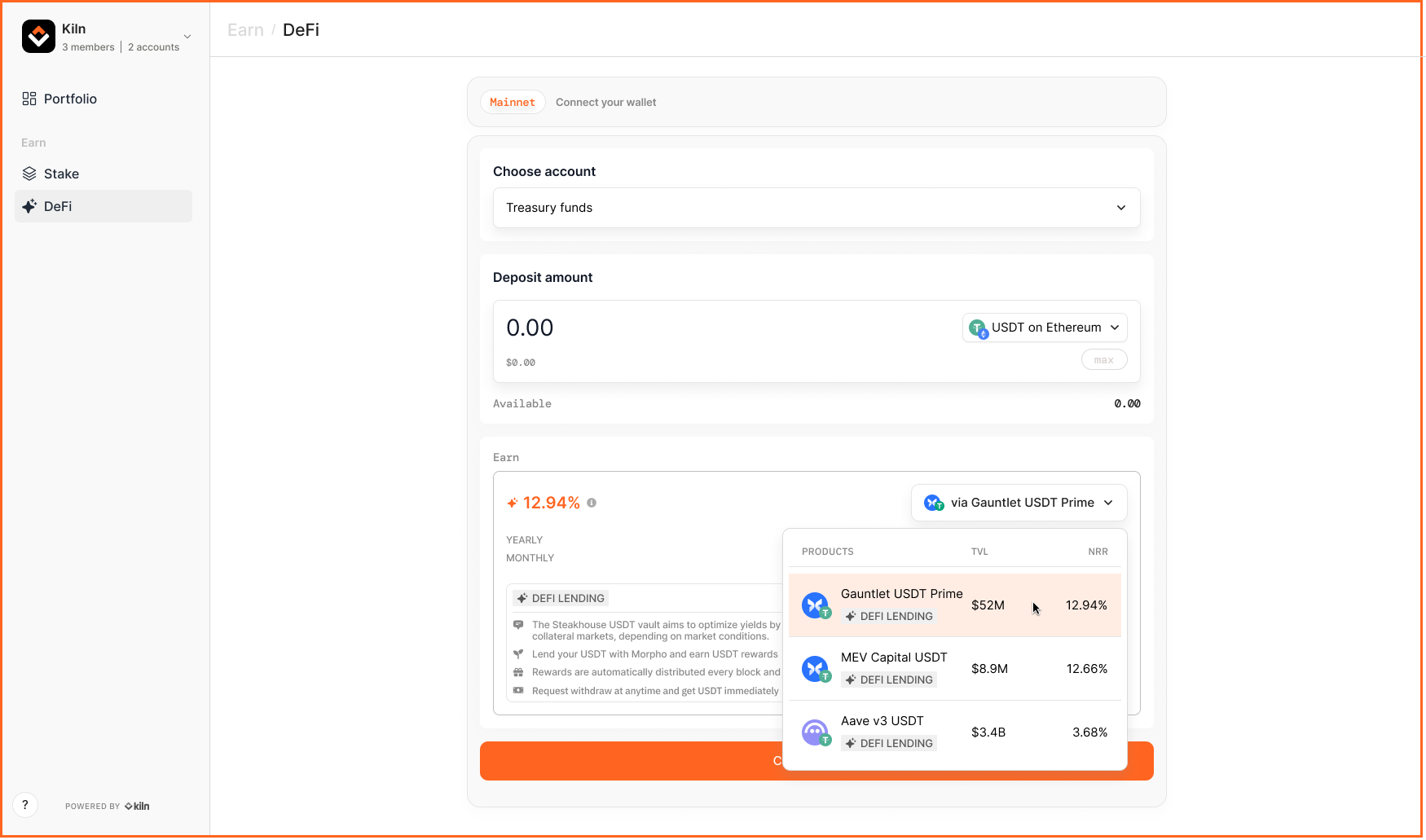Screen dimensions: 1426x840
Task: Click the gift icon beside Rewards distributed
Action: coord(518,672)
